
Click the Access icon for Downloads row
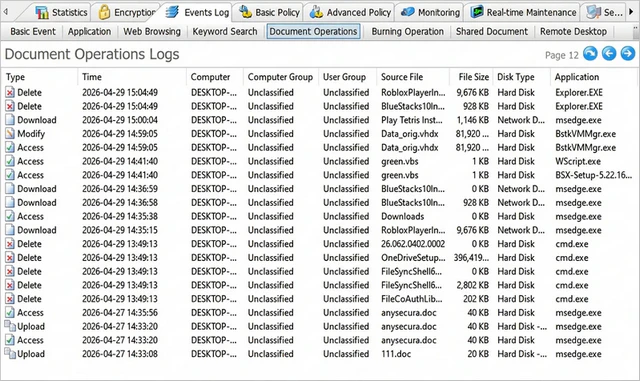point(10,216)
